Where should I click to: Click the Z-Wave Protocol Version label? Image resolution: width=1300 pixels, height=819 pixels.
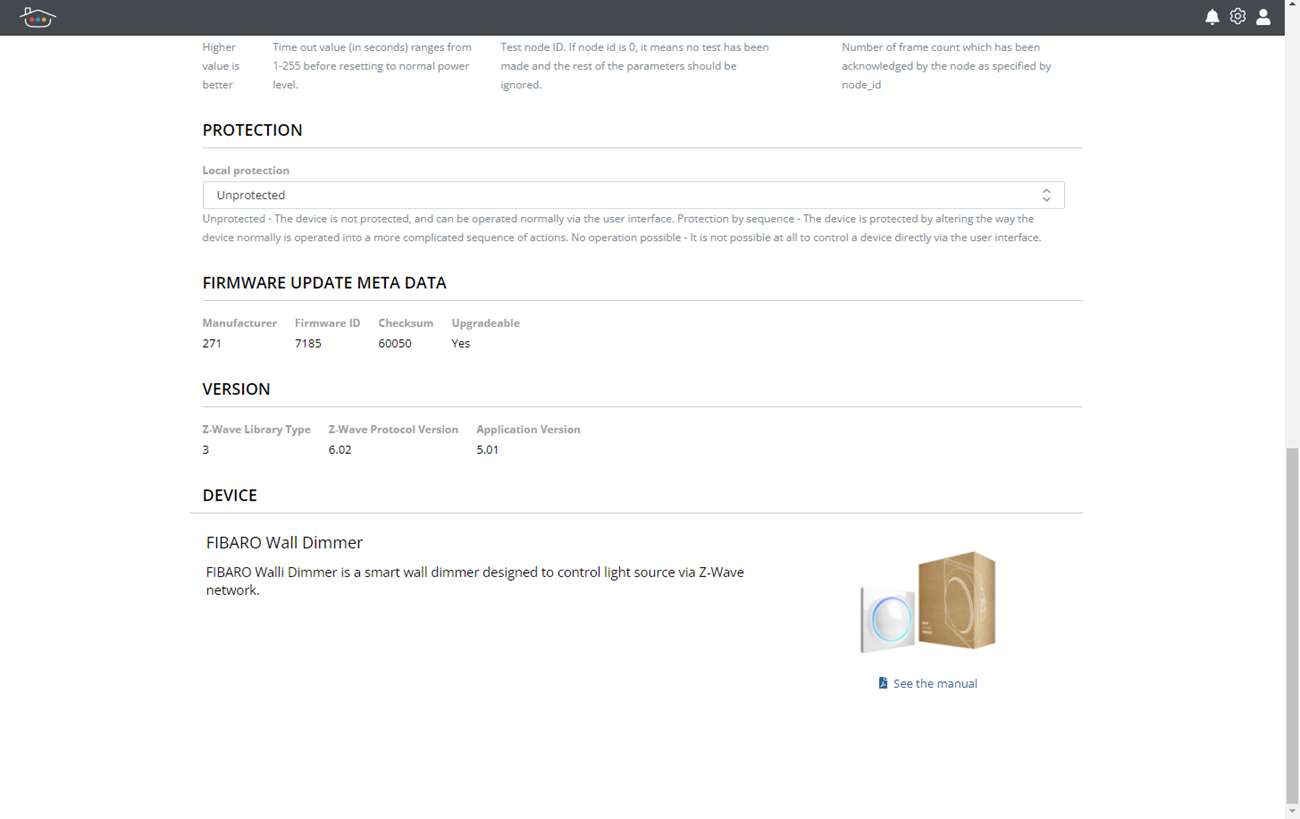coord(393,430)
